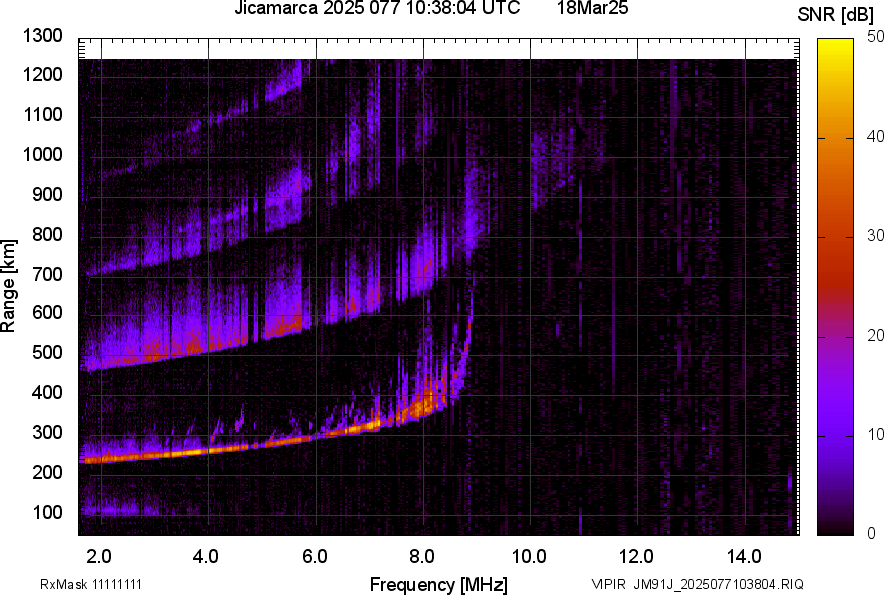The image size is (884, 595).
Task: Click the range axis tick label 1100
Action: 42,114
